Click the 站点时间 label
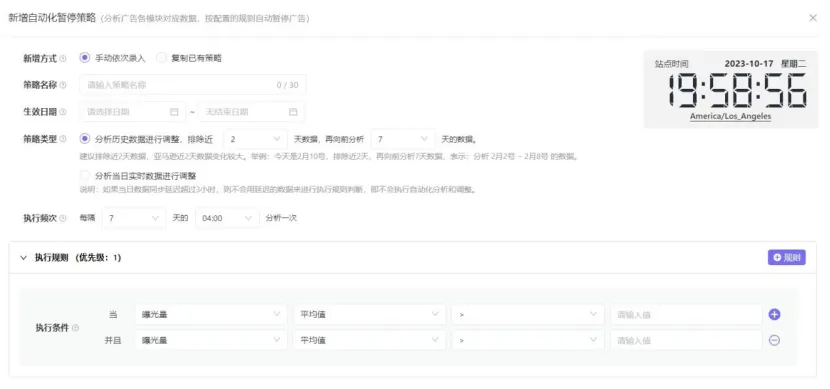This screenshot has width=830, height=389. 671,64
